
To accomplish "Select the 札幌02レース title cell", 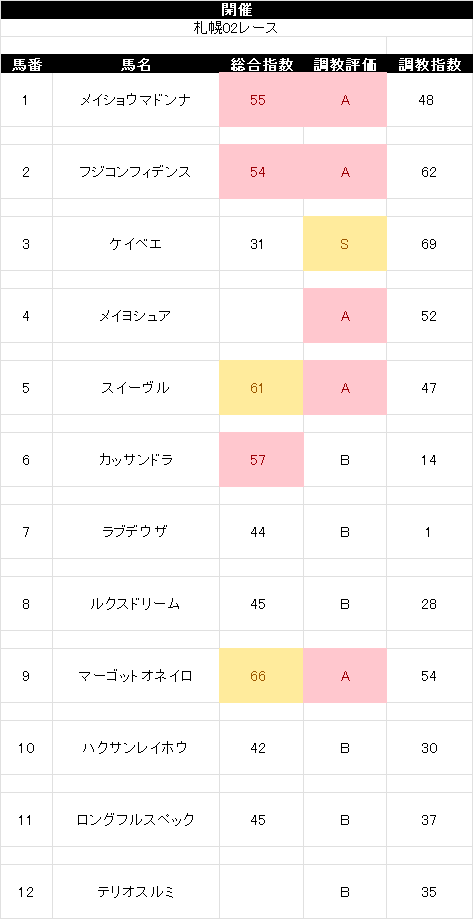I will (x=236, y=28).
